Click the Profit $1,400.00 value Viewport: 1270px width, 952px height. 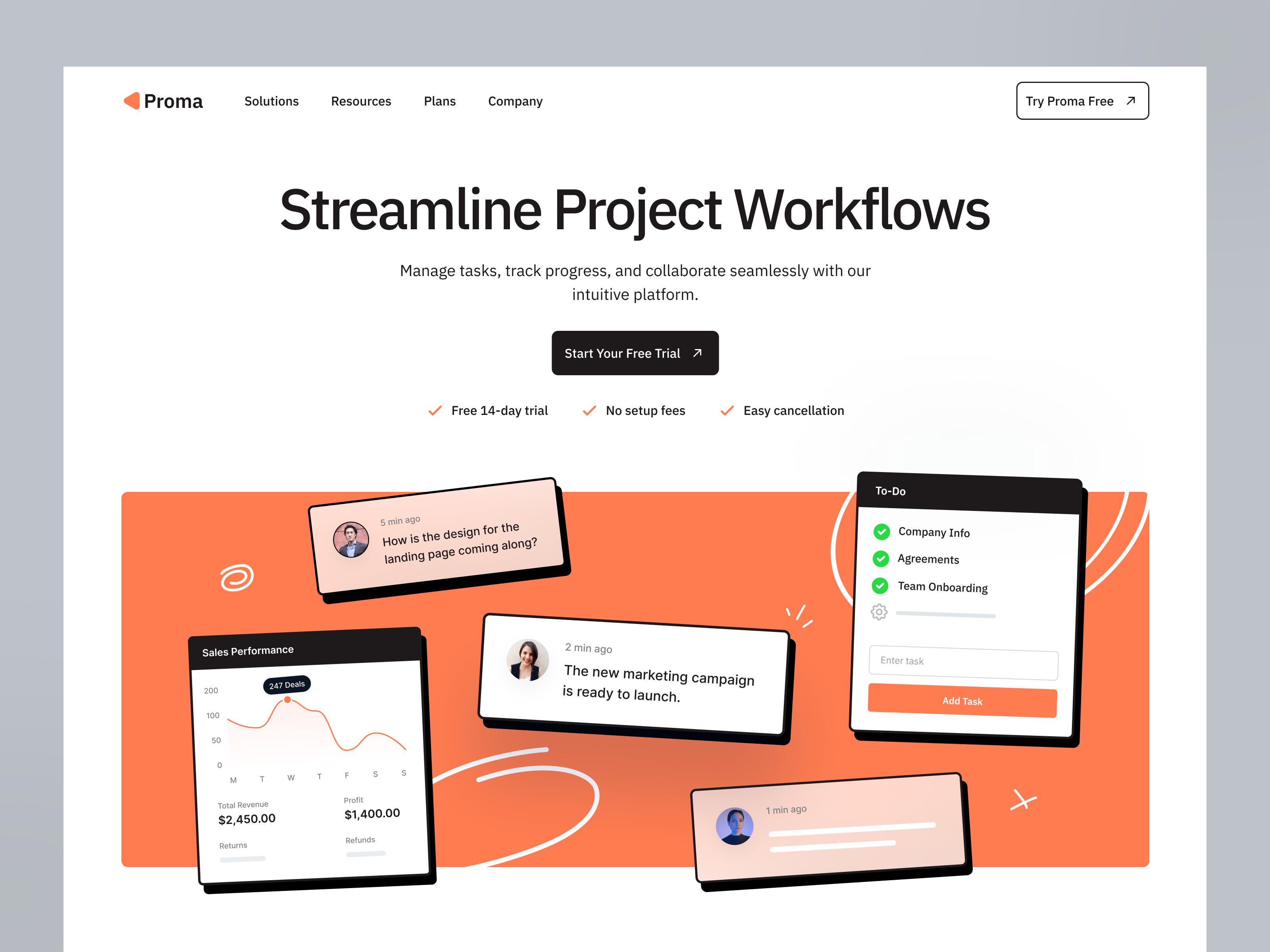tap(372, 814)
